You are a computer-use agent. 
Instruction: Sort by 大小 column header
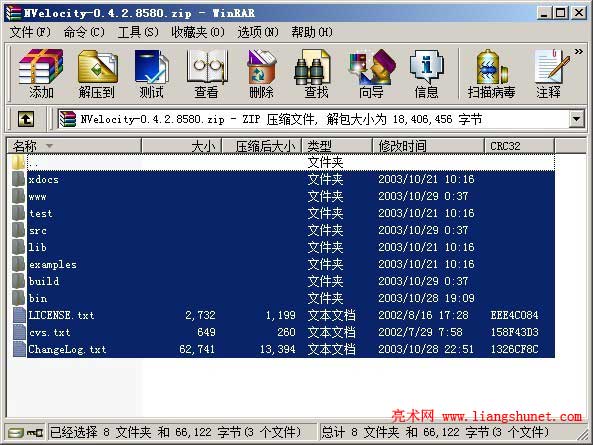point(181,146)
